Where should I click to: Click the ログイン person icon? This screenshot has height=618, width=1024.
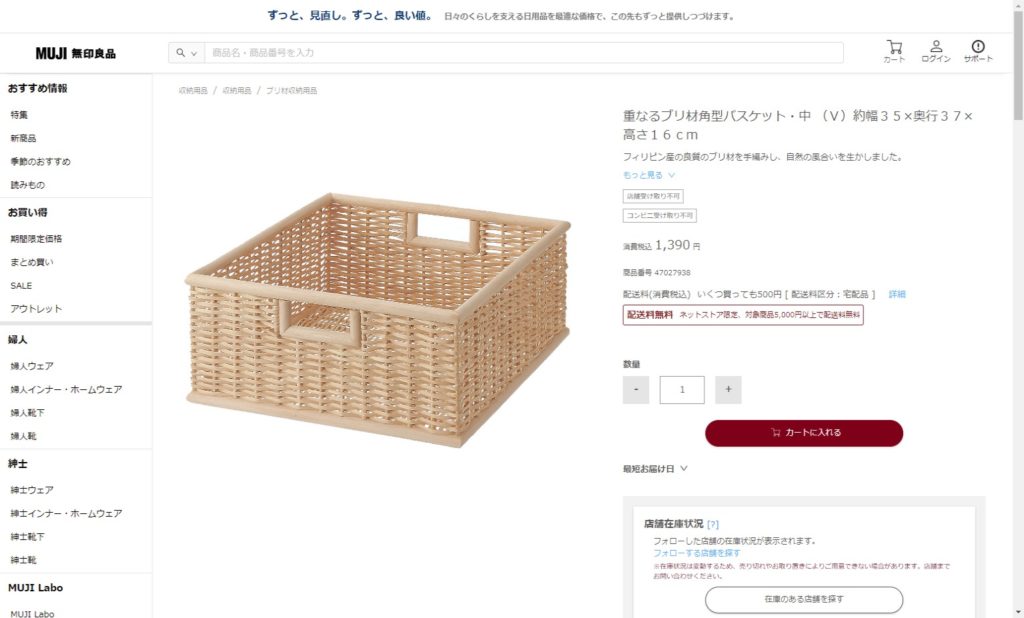click(x=936, y=49)
